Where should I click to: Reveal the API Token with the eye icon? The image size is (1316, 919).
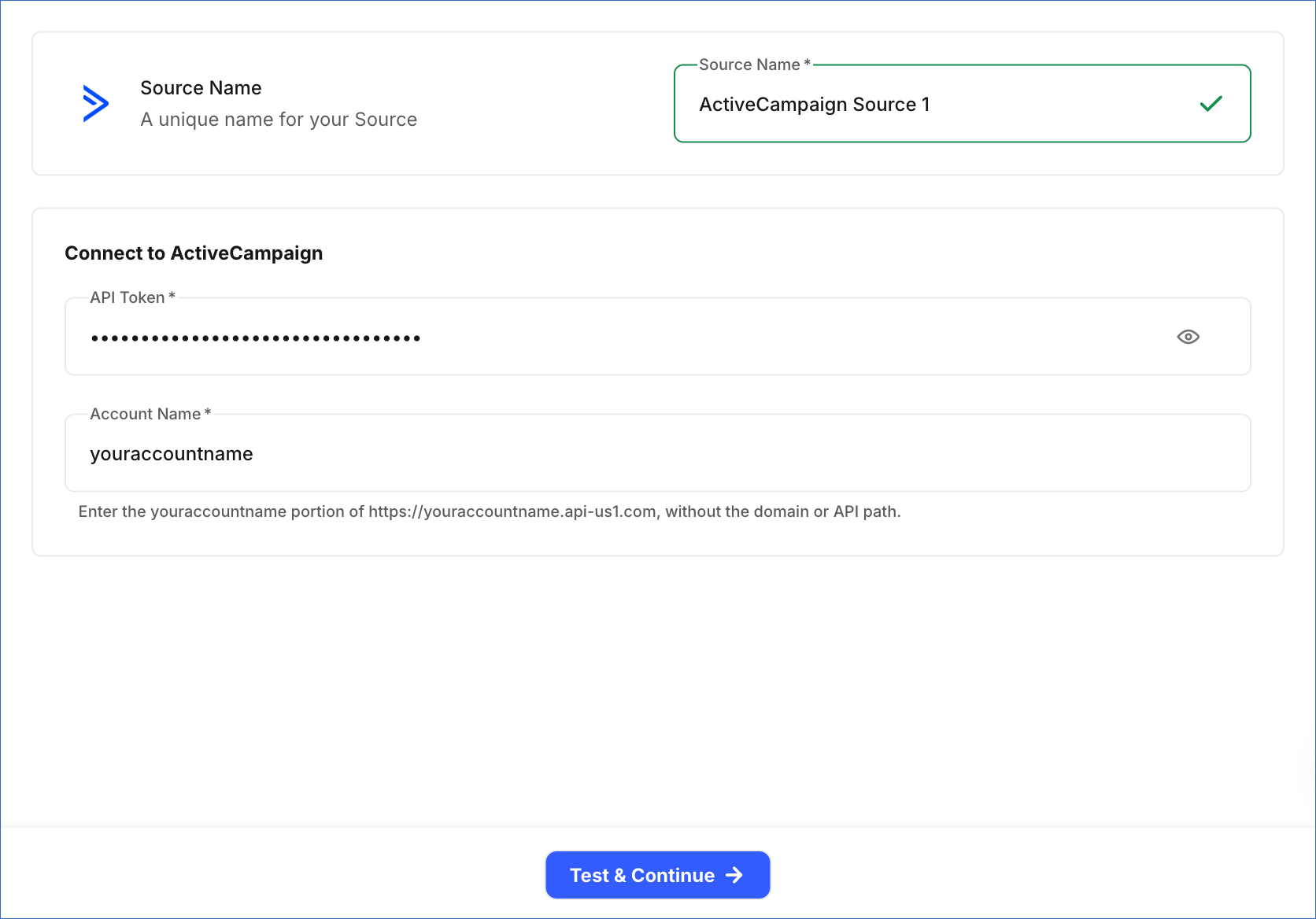click(x=1188, y=337)
